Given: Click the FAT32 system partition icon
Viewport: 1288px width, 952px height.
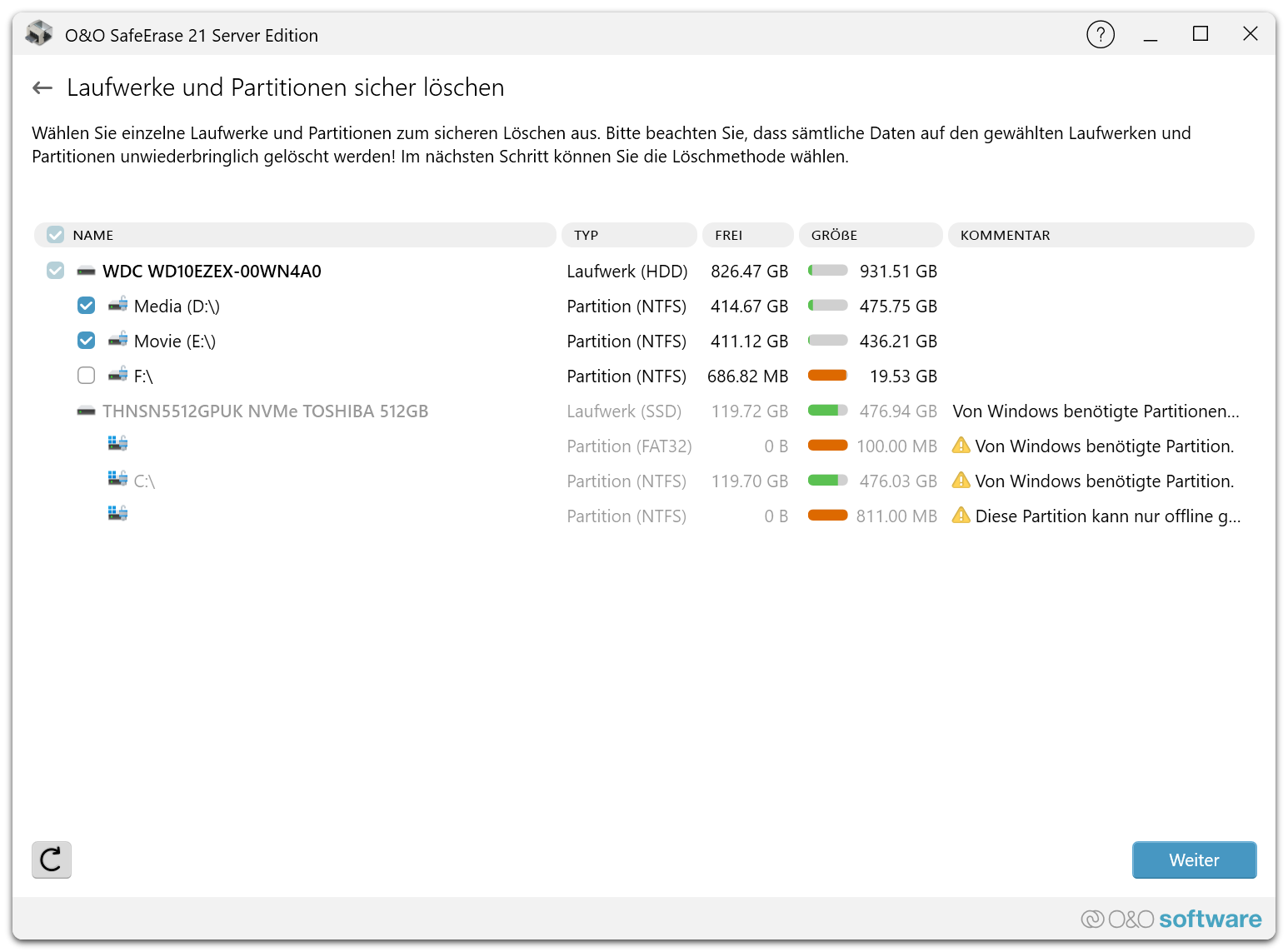Looking at the screenshot, I should click(x=117, y=444).
